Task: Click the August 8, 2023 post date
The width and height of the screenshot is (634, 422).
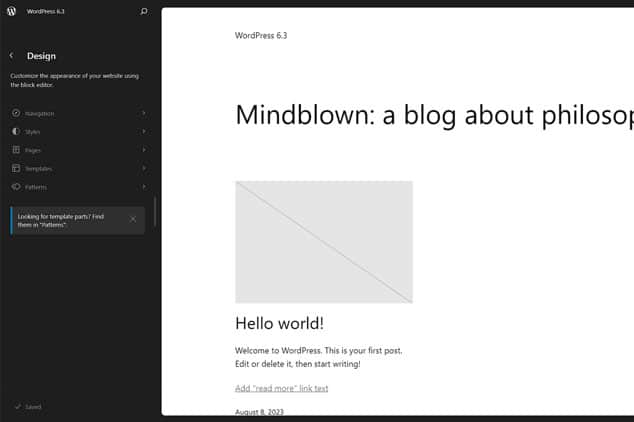Action: pos(259,412)
